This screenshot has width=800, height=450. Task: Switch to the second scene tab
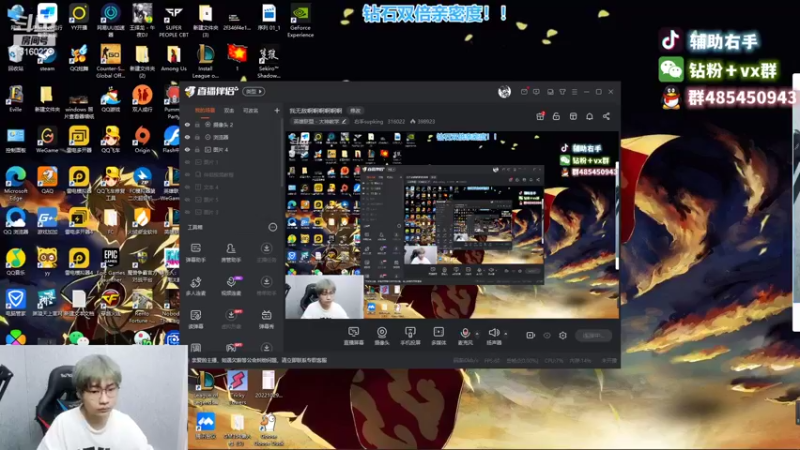coord(229,110)
